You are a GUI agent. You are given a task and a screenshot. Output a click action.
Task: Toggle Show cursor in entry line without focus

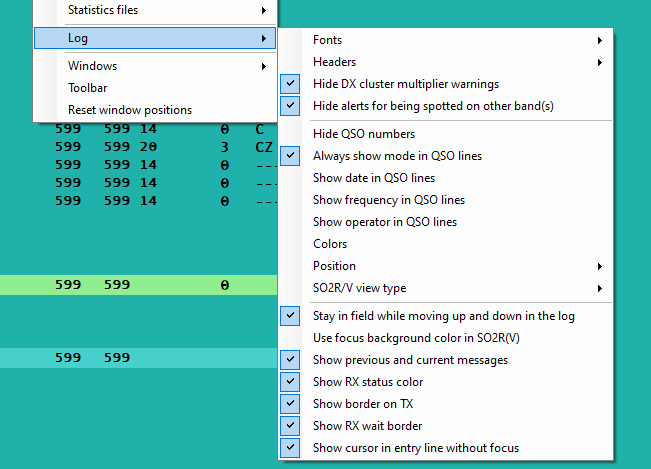click(x=446, y=448)
